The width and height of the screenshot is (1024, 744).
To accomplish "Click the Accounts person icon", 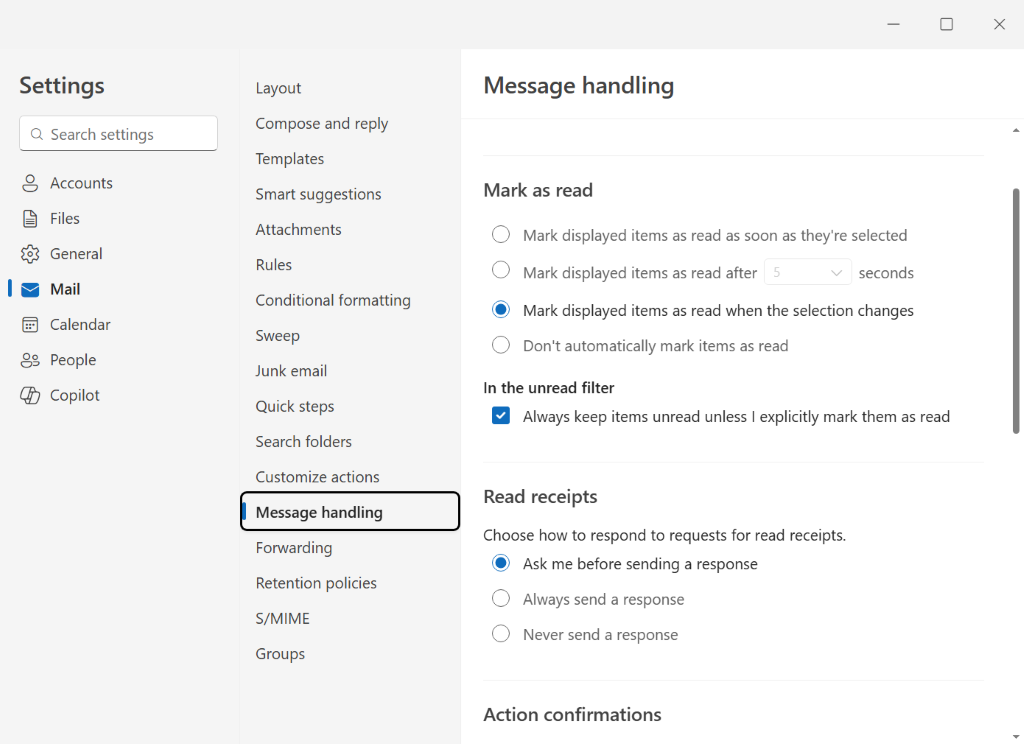I will point(30,184).
